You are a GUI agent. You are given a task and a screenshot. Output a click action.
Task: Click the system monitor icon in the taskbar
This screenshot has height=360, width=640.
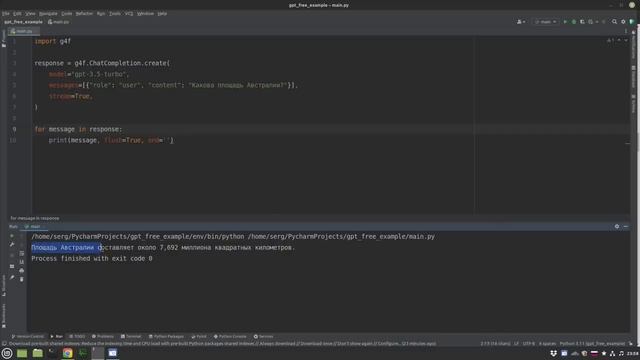coord(83,353)
